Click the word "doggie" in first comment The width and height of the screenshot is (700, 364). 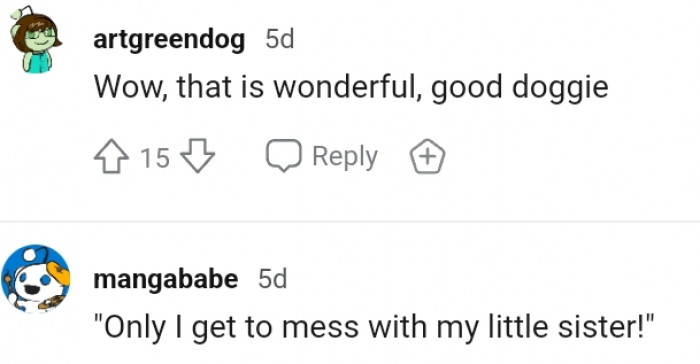click(x=560, y=88)
